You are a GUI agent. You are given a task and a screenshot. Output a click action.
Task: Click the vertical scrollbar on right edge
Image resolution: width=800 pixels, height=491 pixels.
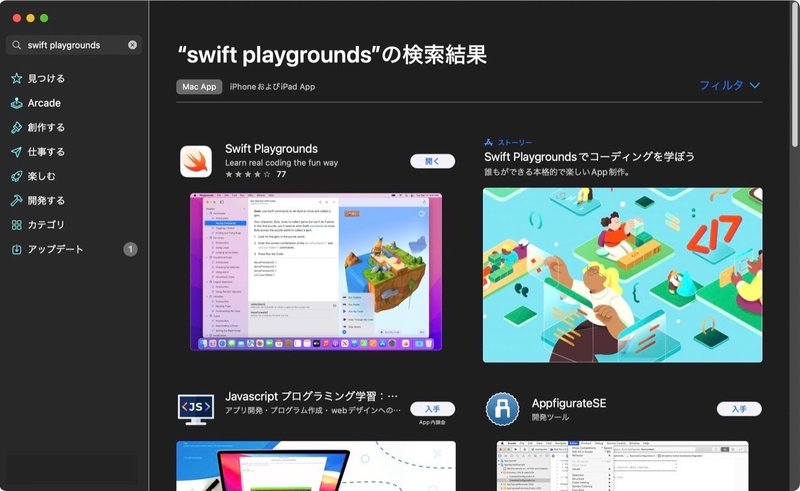pyautogui.click(x=794, y=77)
